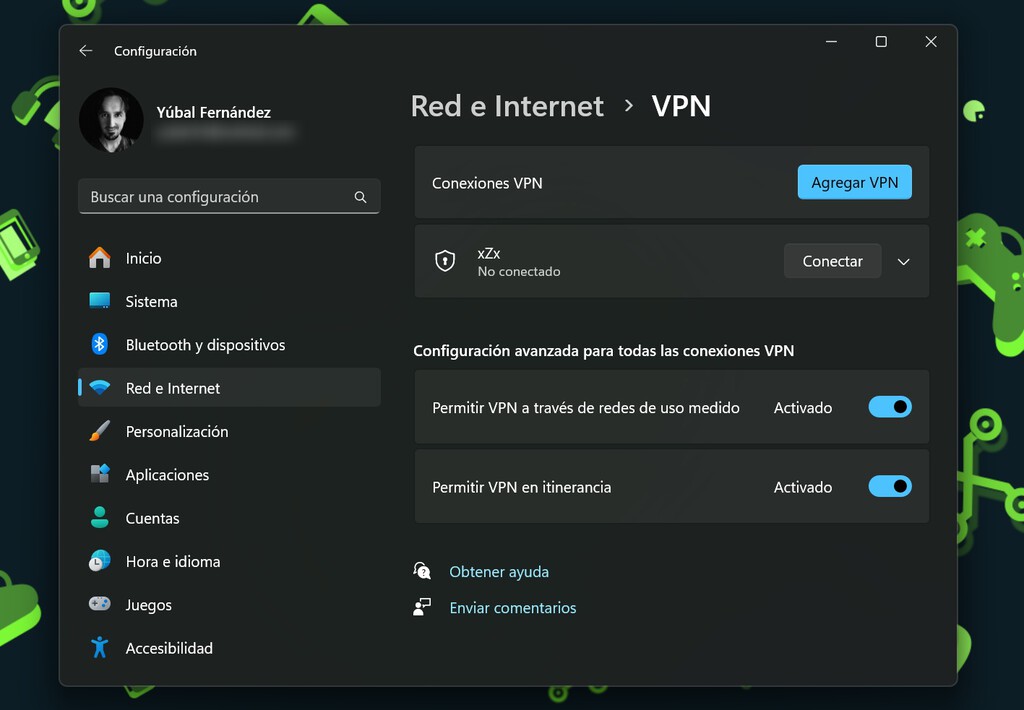
Task: Open the Enviar comentarios link
Action: coord(513,607)
